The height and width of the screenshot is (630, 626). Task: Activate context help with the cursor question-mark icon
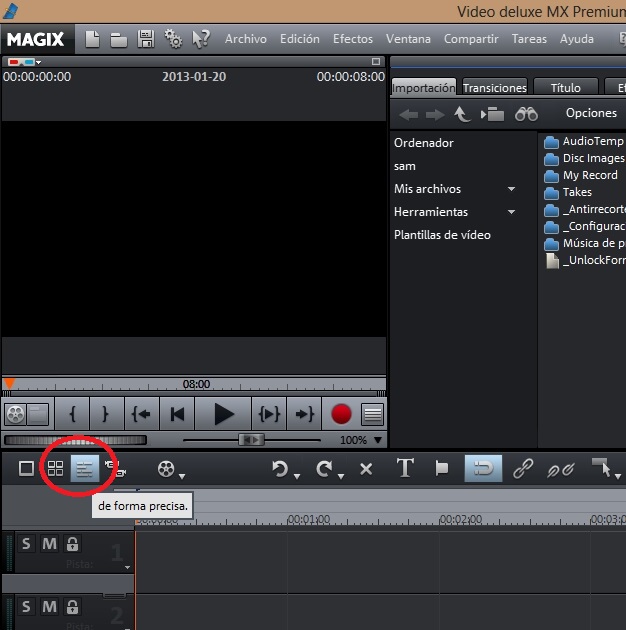200,39
